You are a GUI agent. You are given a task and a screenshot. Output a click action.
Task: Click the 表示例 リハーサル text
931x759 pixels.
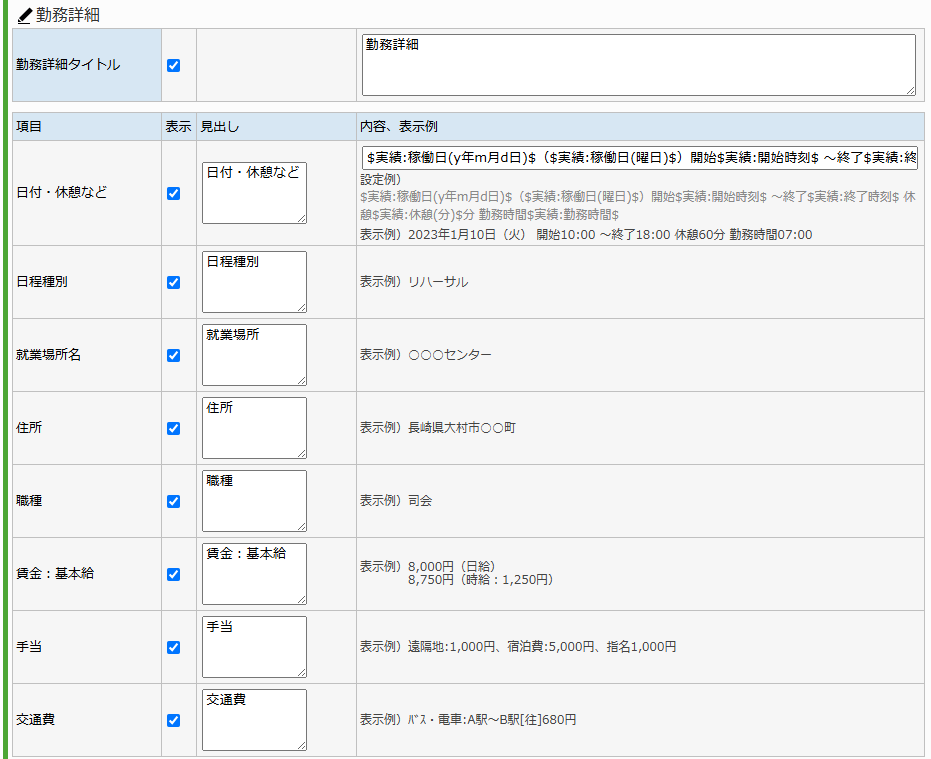(414, 282)
